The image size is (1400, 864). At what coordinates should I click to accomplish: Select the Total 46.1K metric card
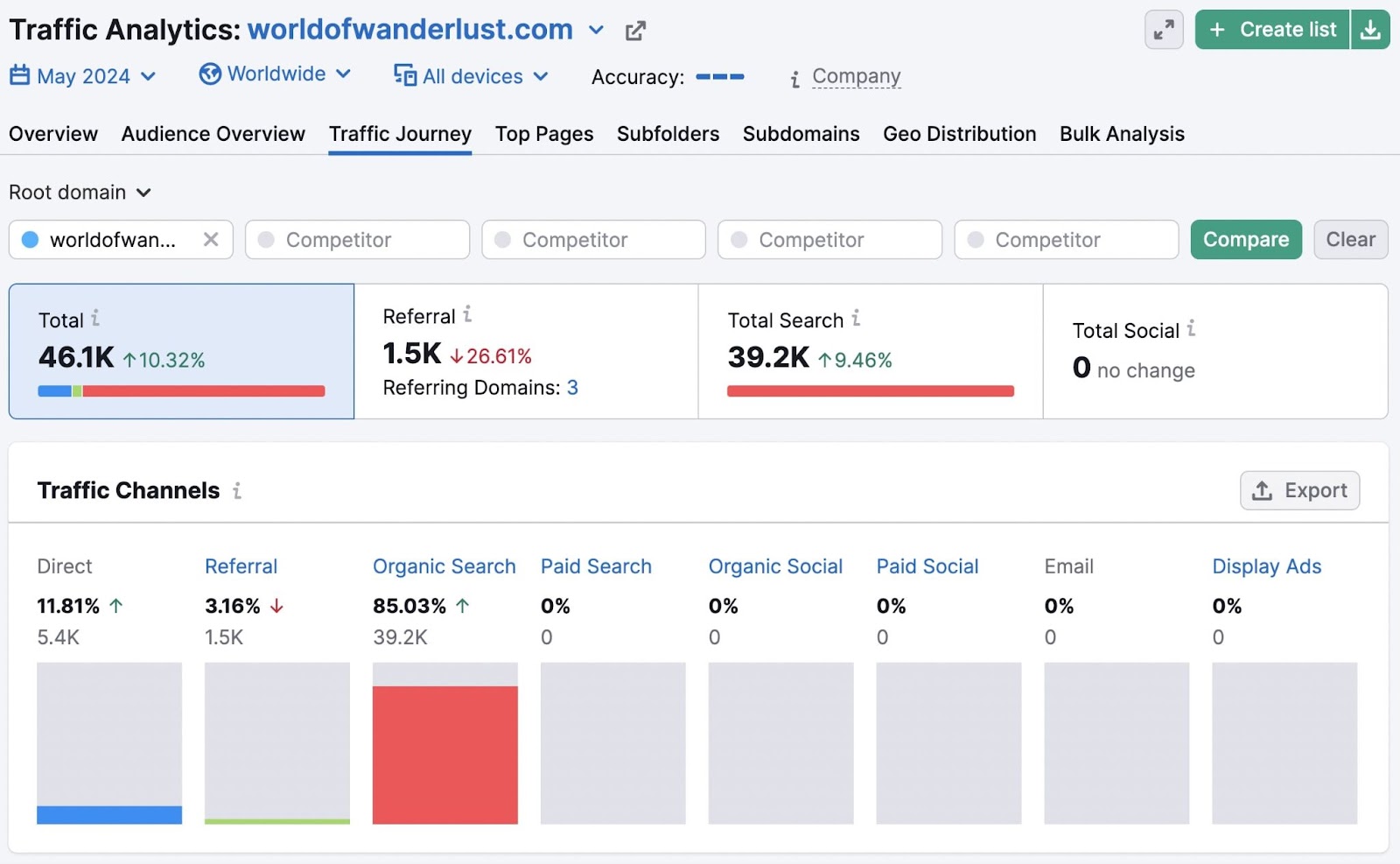[x=181, y=351]
